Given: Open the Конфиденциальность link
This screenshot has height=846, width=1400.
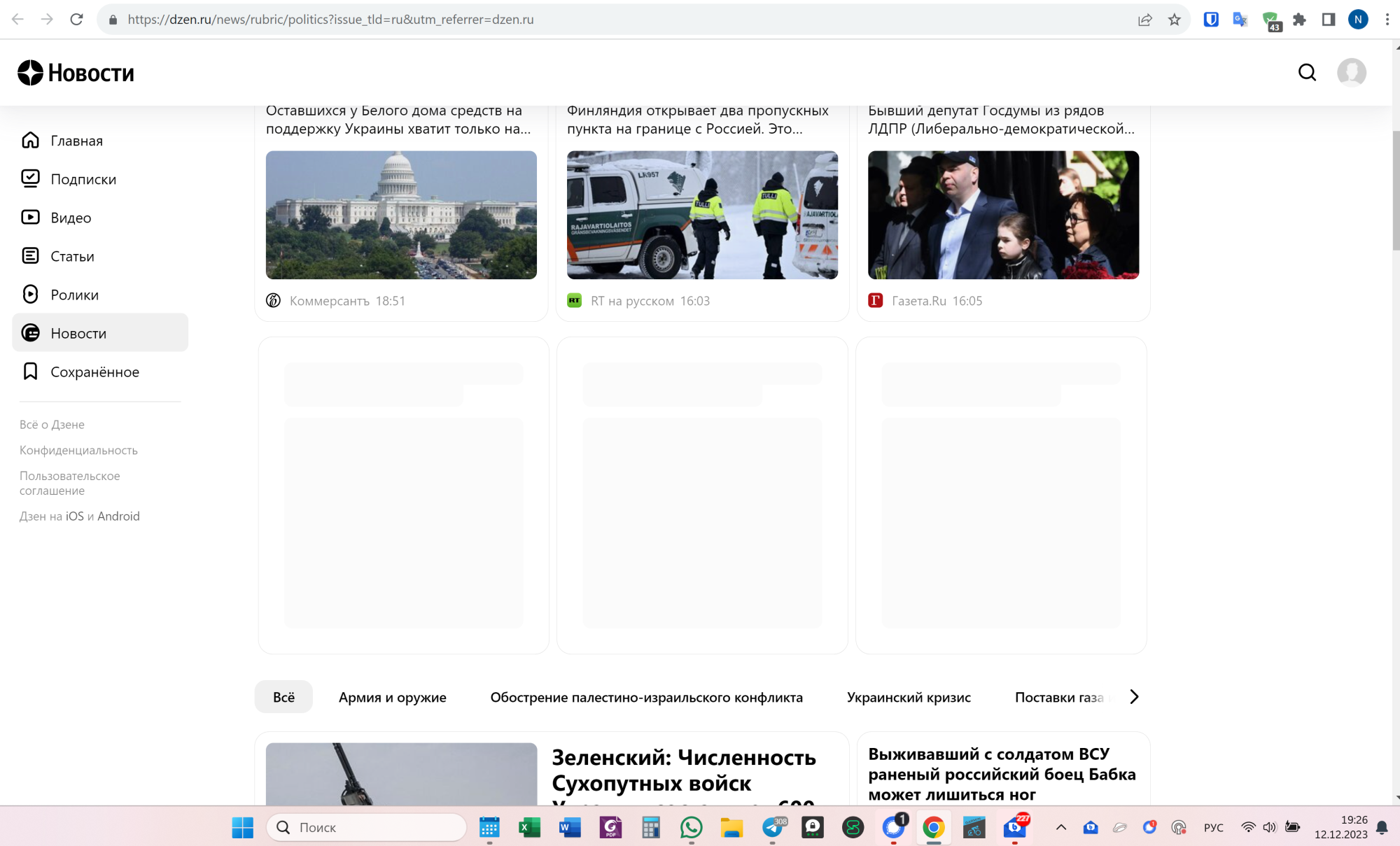Looking at the screenshot, I should tap(78, 450).
